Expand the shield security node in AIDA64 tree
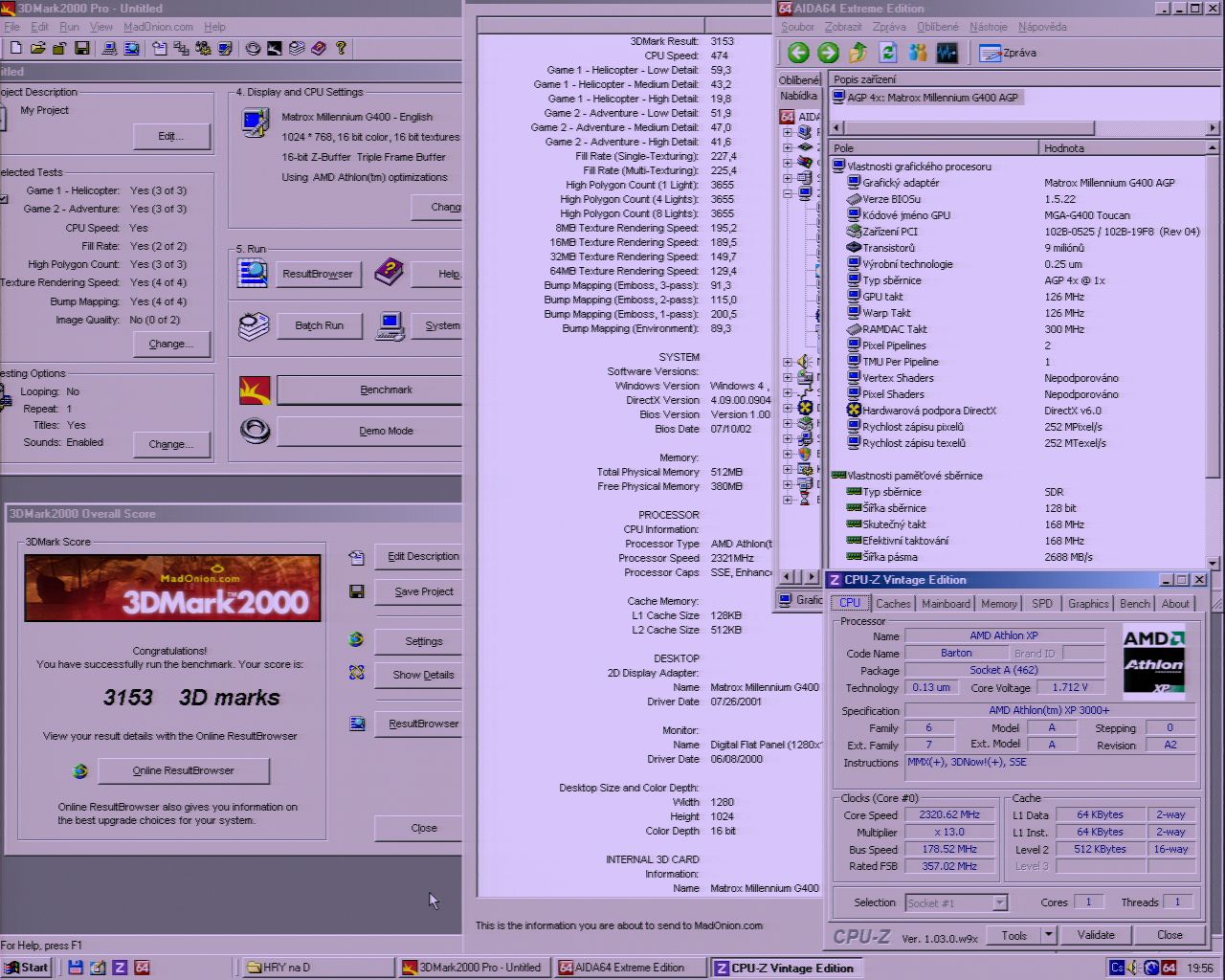Screen dimensions: 1225x980 pyautogui.click(x=788, y=454)
